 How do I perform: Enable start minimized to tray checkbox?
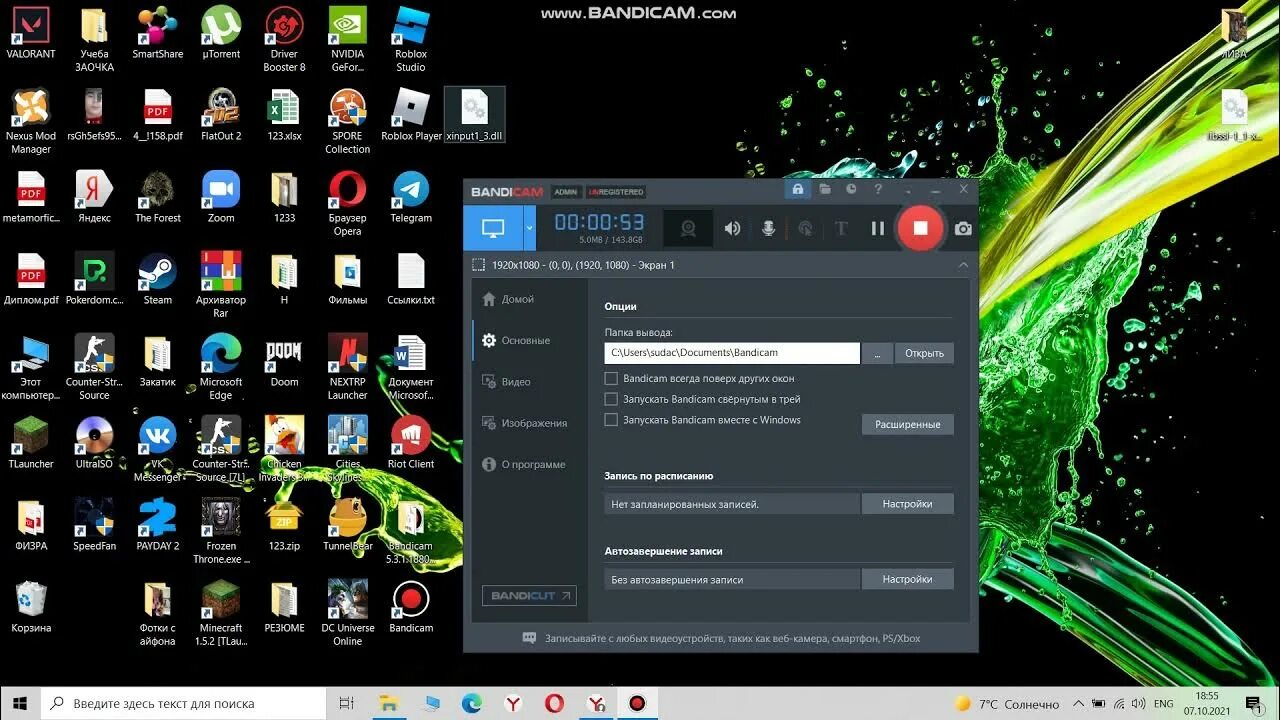point(611,399)
